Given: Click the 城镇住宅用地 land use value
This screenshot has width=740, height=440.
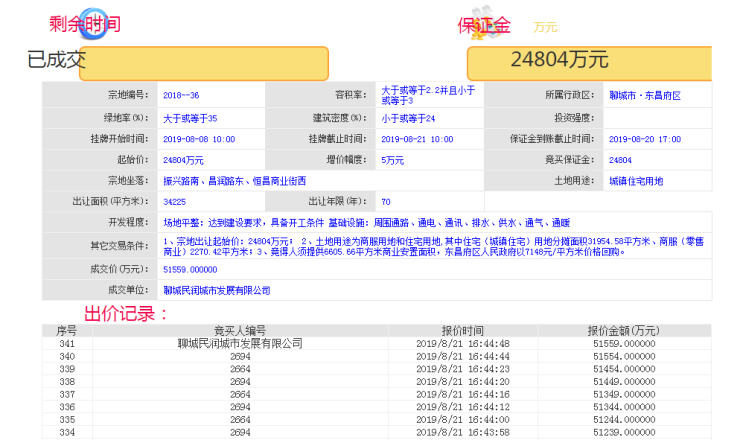Looking at the screenshot, I should point(636,181).
